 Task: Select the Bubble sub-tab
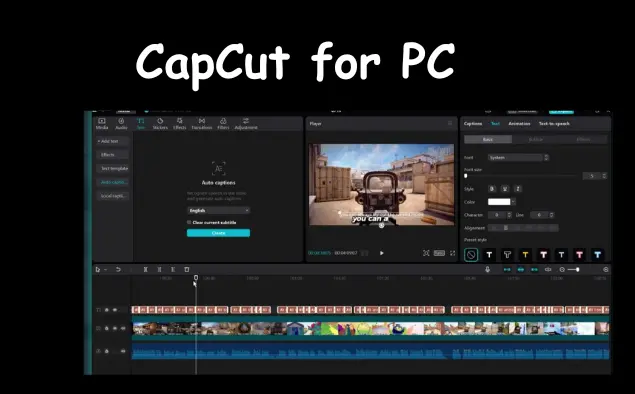click(x=536, y=139)
